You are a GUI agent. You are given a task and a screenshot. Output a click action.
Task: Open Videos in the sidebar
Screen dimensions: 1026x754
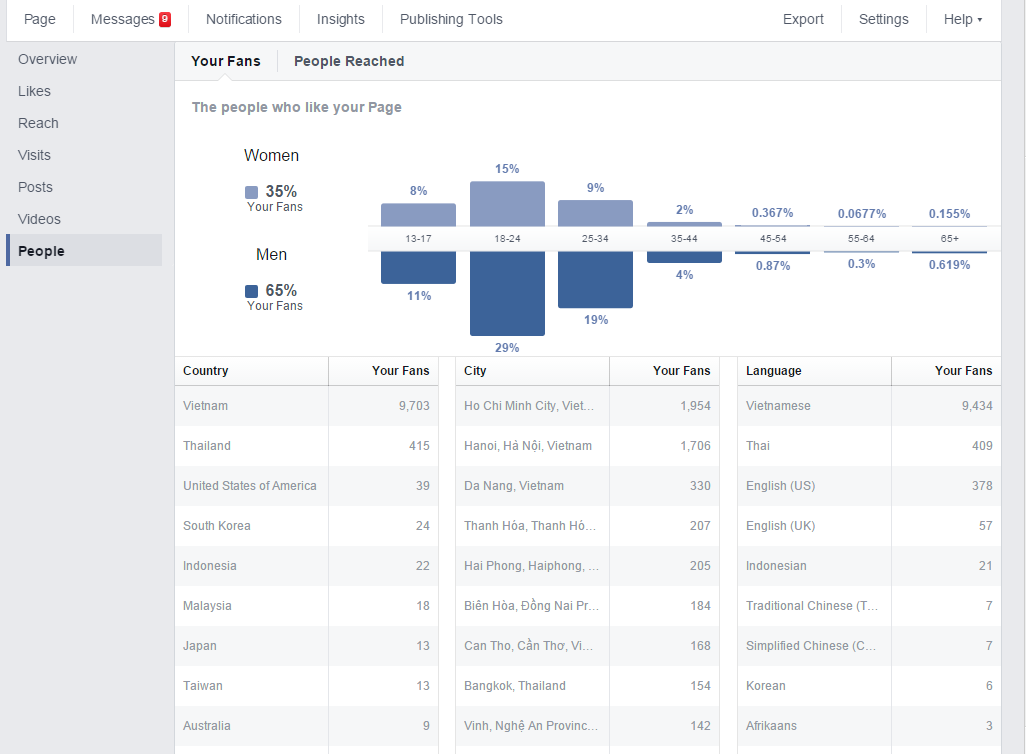[x=39, y=219]
